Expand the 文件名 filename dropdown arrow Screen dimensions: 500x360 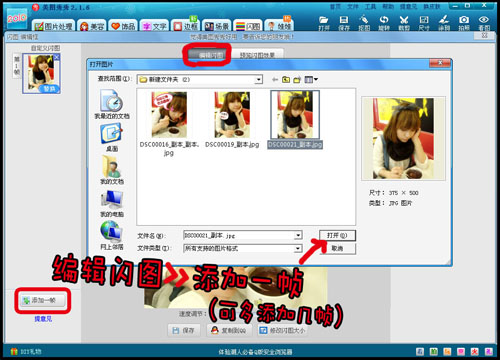(x=298, y=235)
